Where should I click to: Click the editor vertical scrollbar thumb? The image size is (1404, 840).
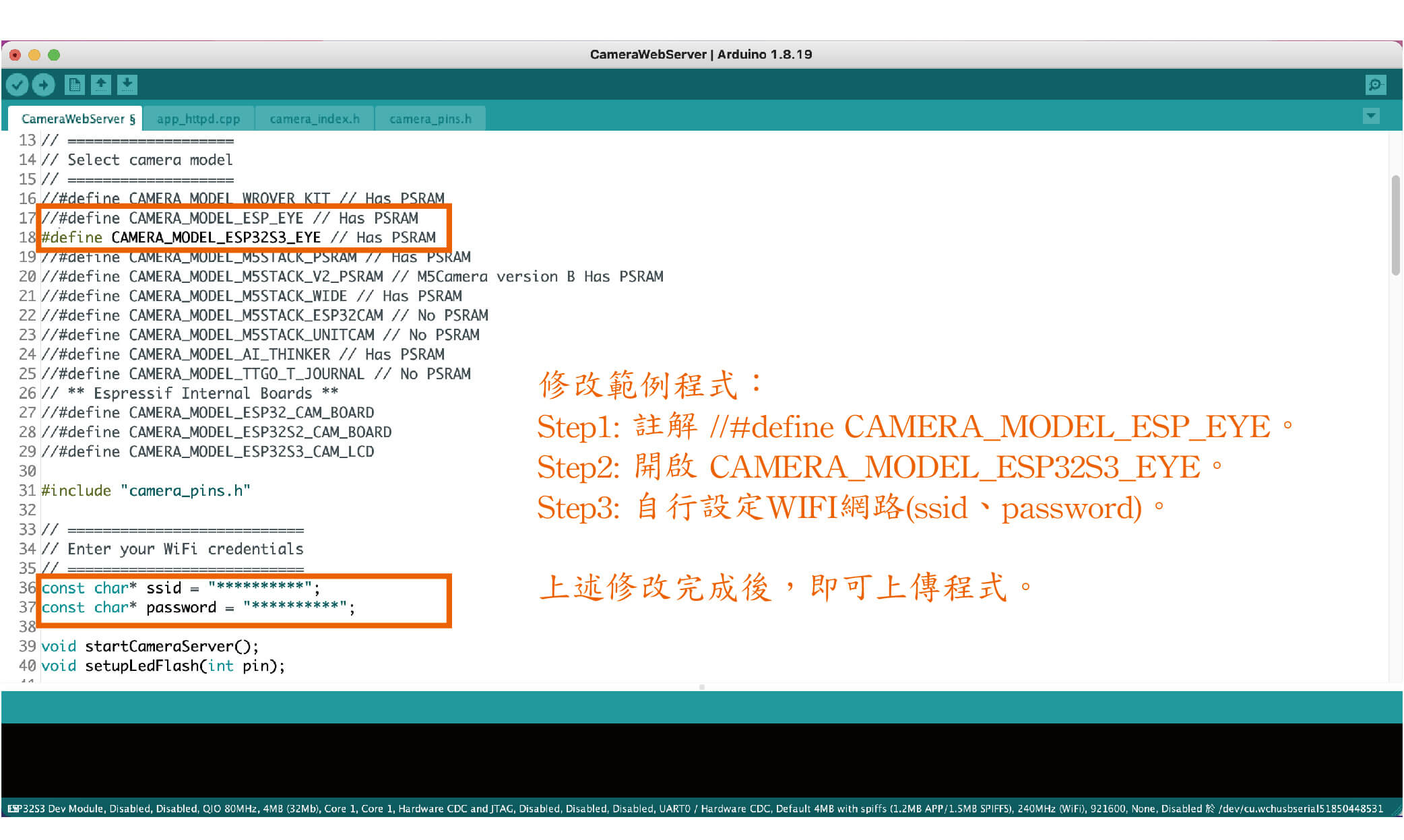(1395, 225)
